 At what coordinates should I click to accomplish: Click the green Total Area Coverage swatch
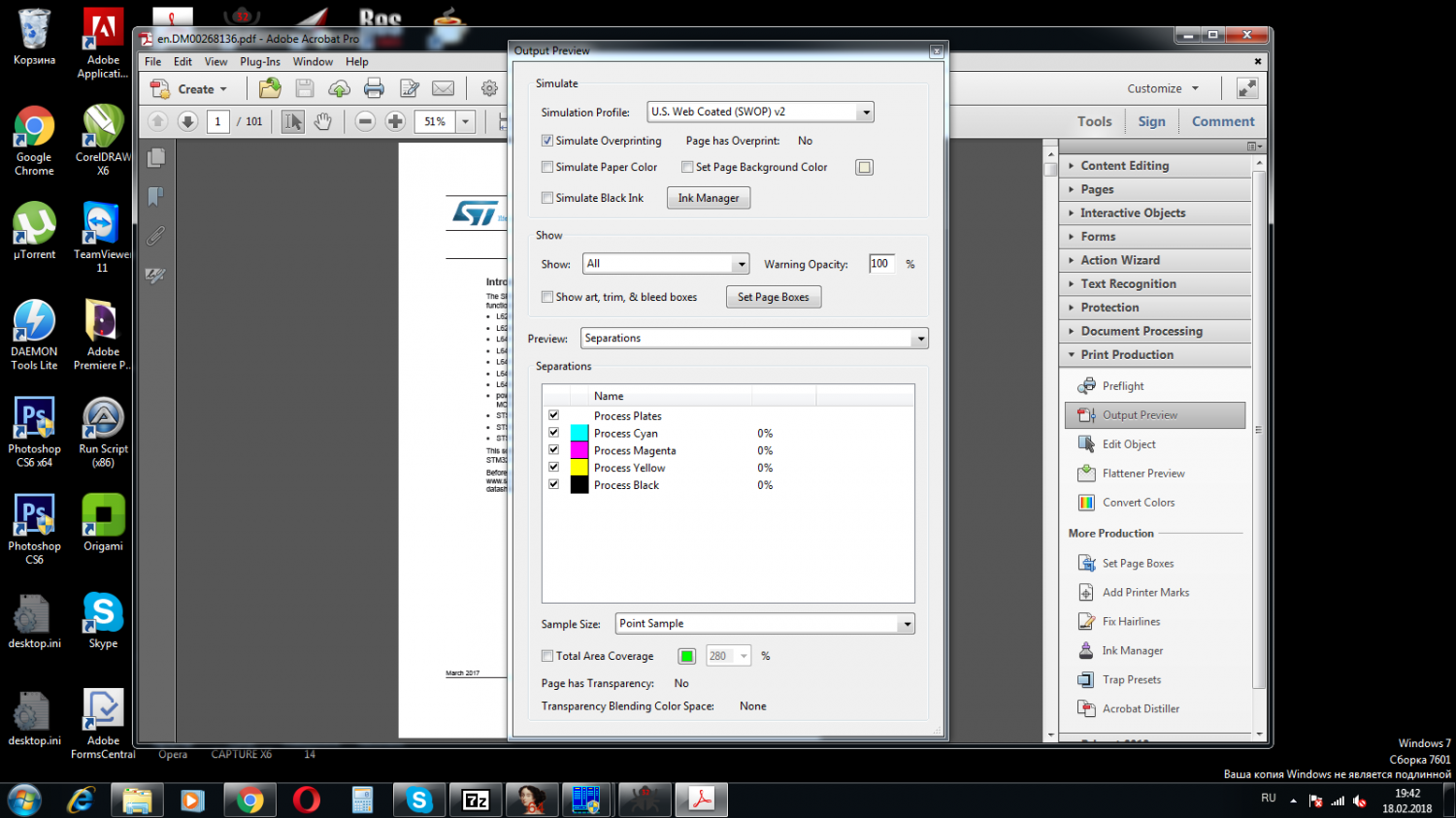687,656
